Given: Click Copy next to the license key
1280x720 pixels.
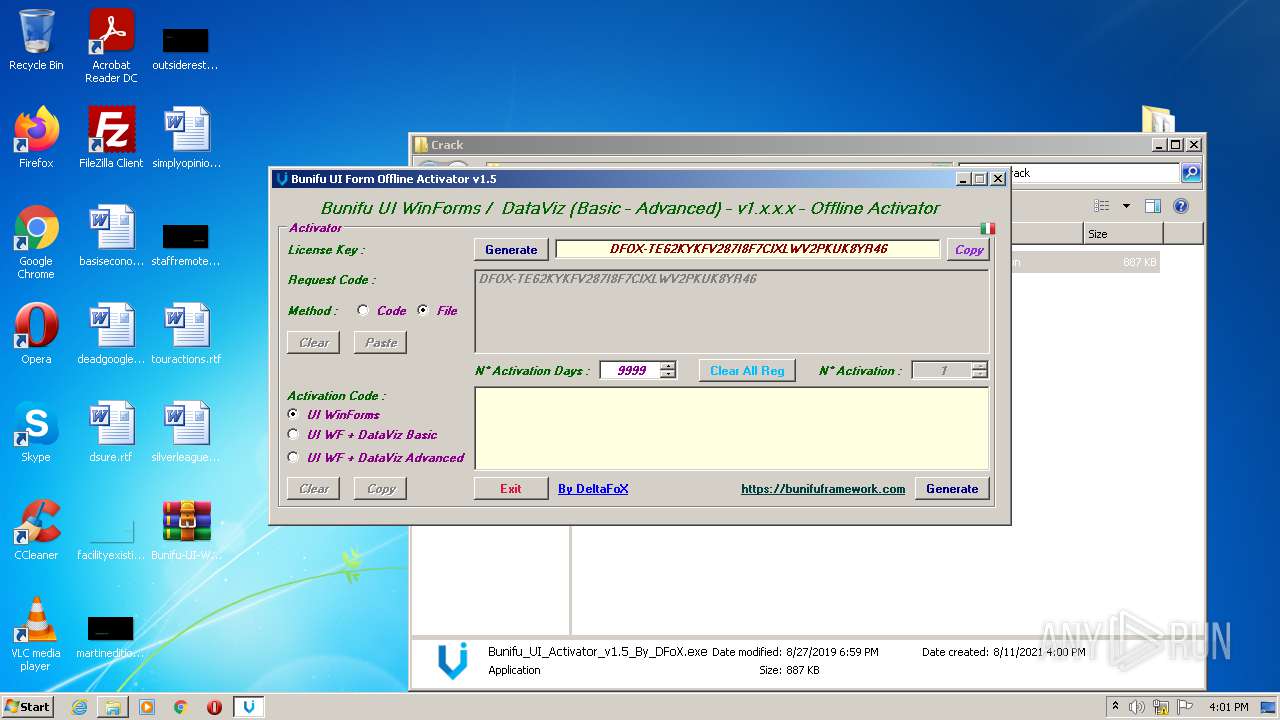Looking at the screenshot, I should [x=969, y=250].
